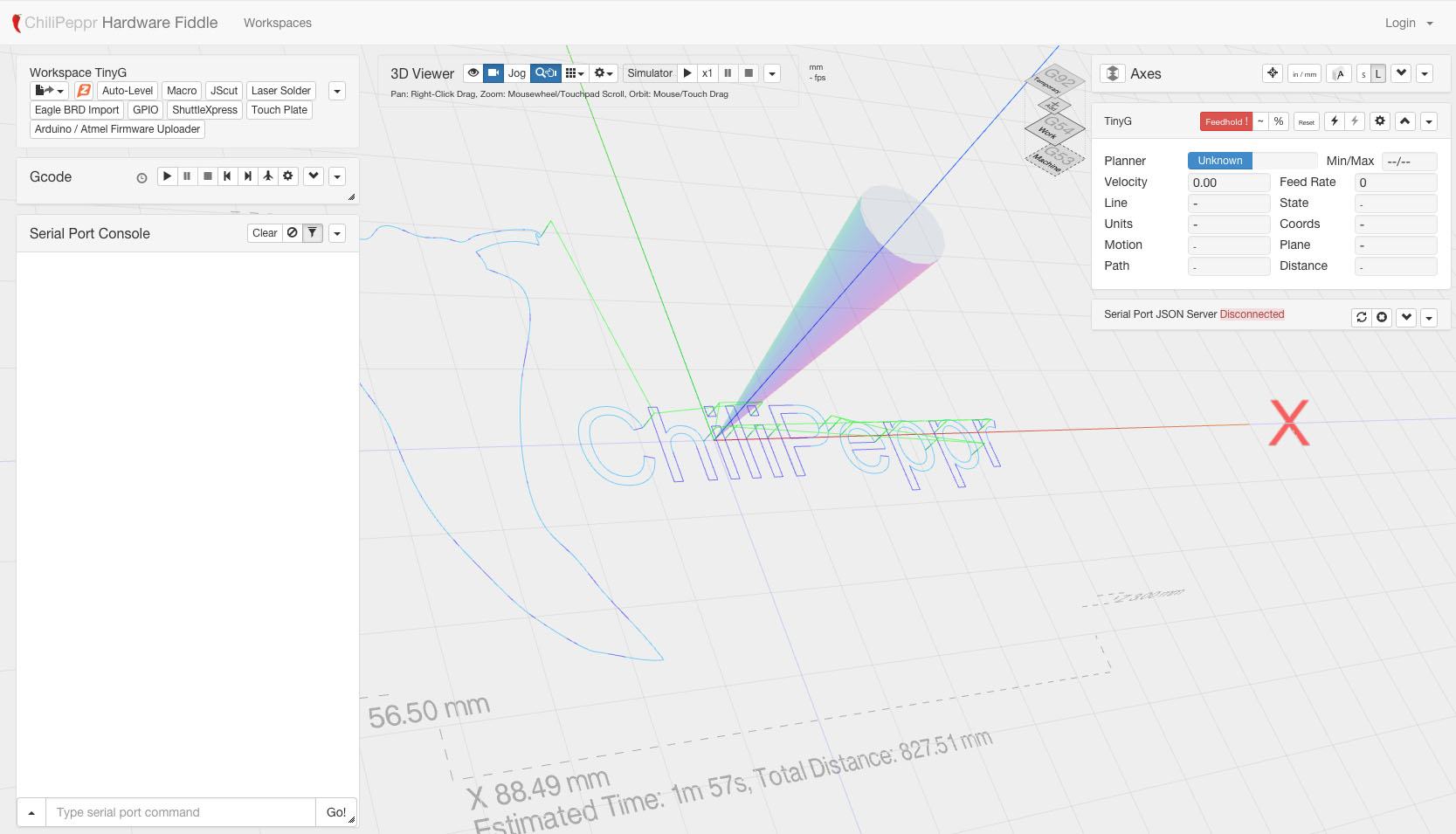The height and width of the screenshot is (834, 1456).
Task: Collapse the TinyG panel with up chevron
Action: pyautogui.click(x=1405, y=121)
